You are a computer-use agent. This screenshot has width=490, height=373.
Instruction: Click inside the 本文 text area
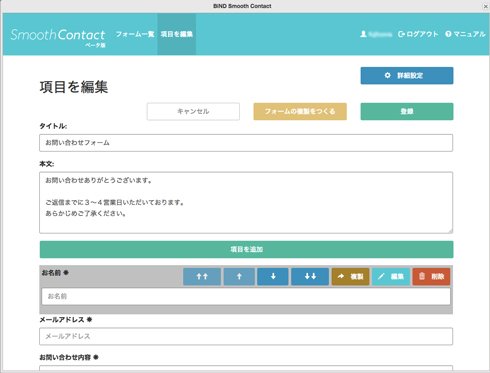click(x=246, y=202)
